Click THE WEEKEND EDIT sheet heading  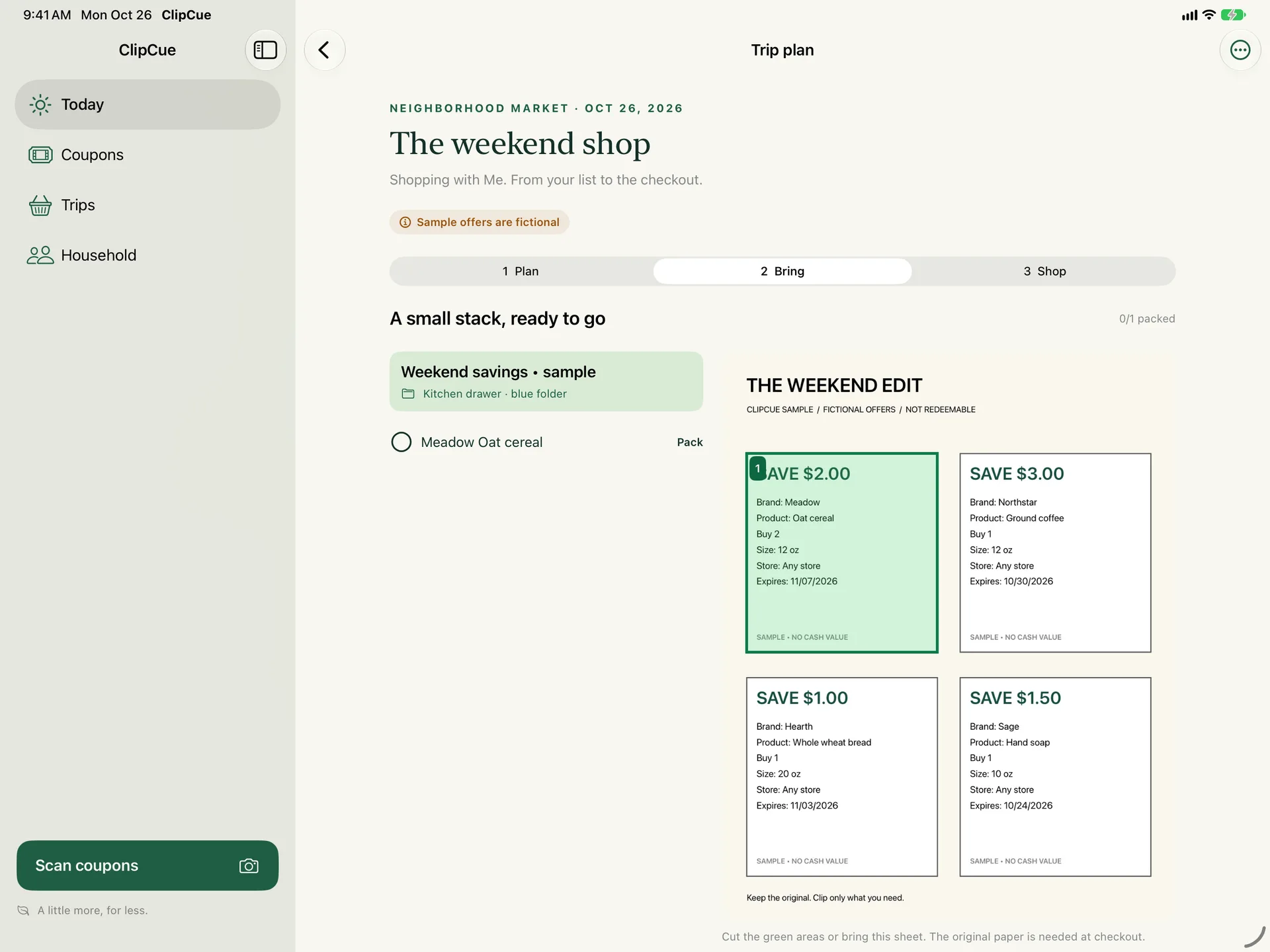[x=834, y=385]
